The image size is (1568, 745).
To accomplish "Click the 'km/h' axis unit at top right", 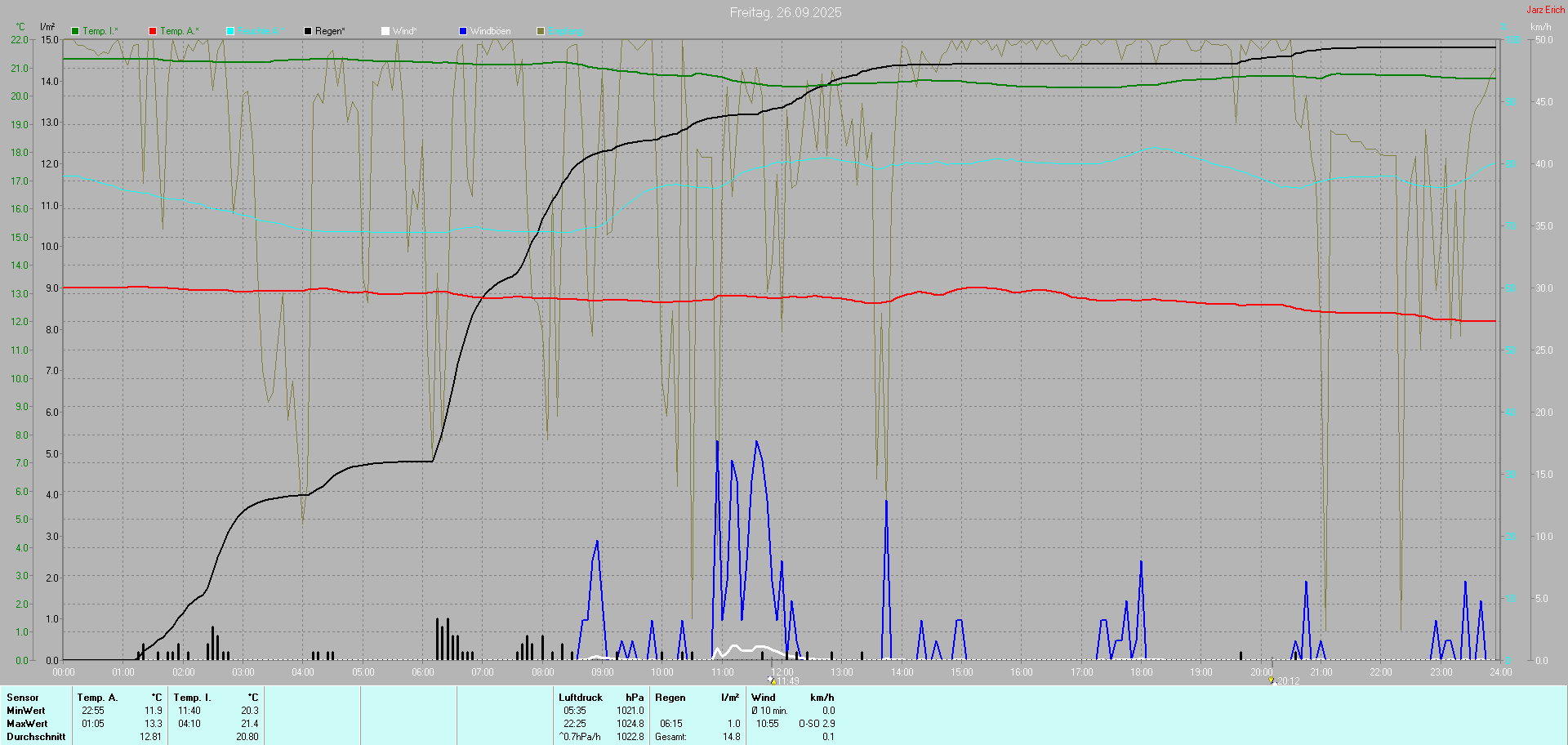I will click(x=1541, y=27).
